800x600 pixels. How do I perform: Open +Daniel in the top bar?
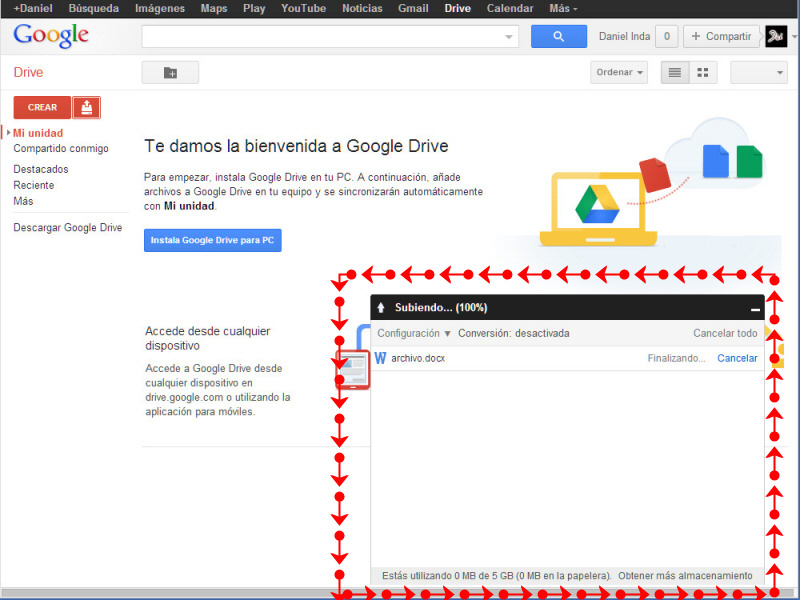(x=33, y=9)
